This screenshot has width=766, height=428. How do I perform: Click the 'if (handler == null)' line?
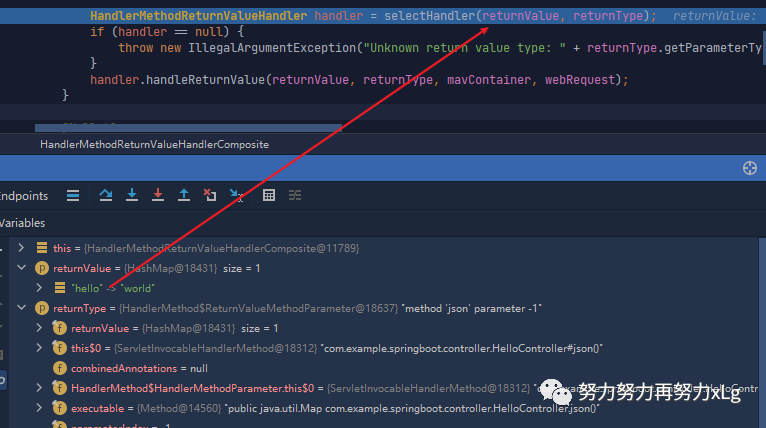pyautogui.click(x=167, y=32)
